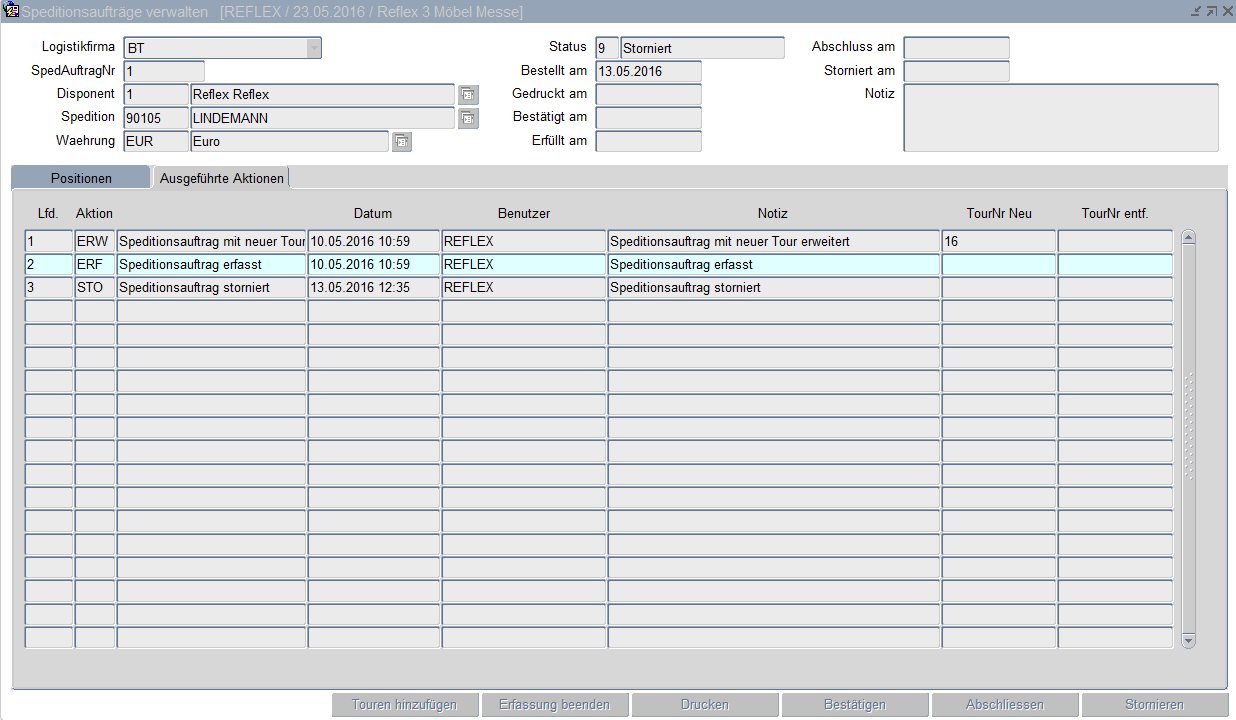Restore the Speditionsaufträge window using the title bar icon
The width and height of the screenshot is (1236, 720).
click(x=1211, y=11)
